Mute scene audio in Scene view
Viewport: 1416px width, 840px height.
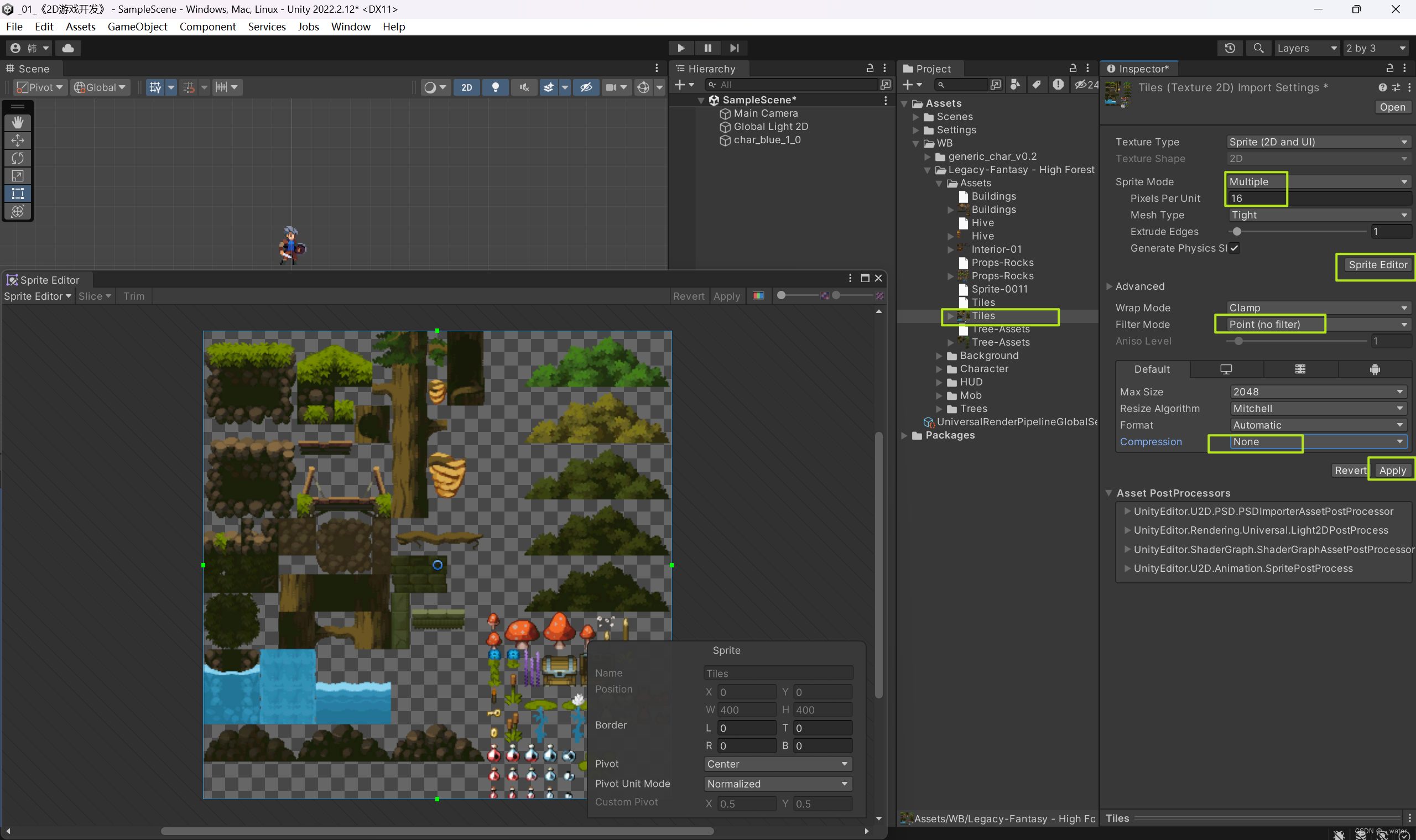(x=524, y=87)
